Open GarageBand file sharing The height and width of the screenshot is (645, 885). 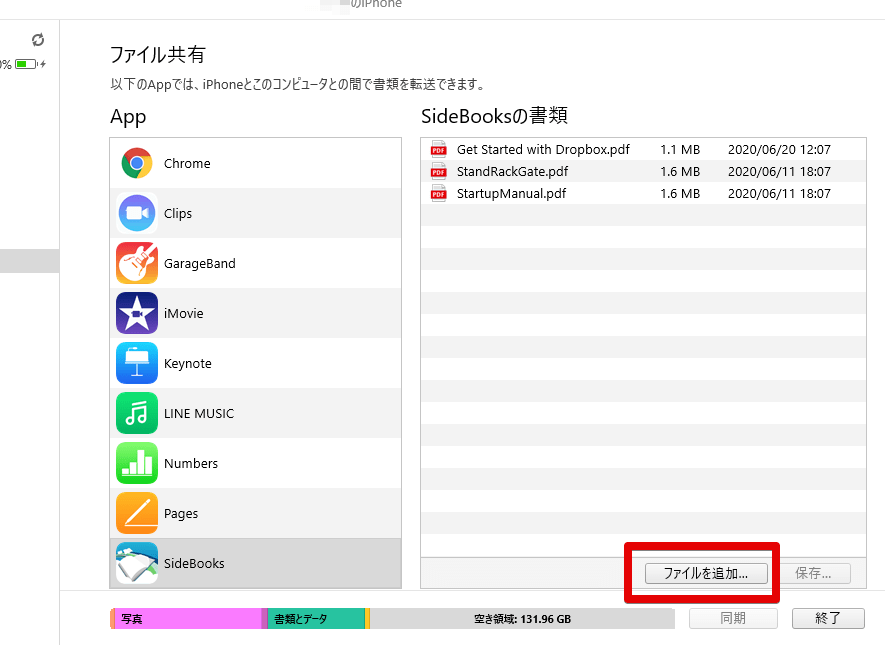pos(136,263)
